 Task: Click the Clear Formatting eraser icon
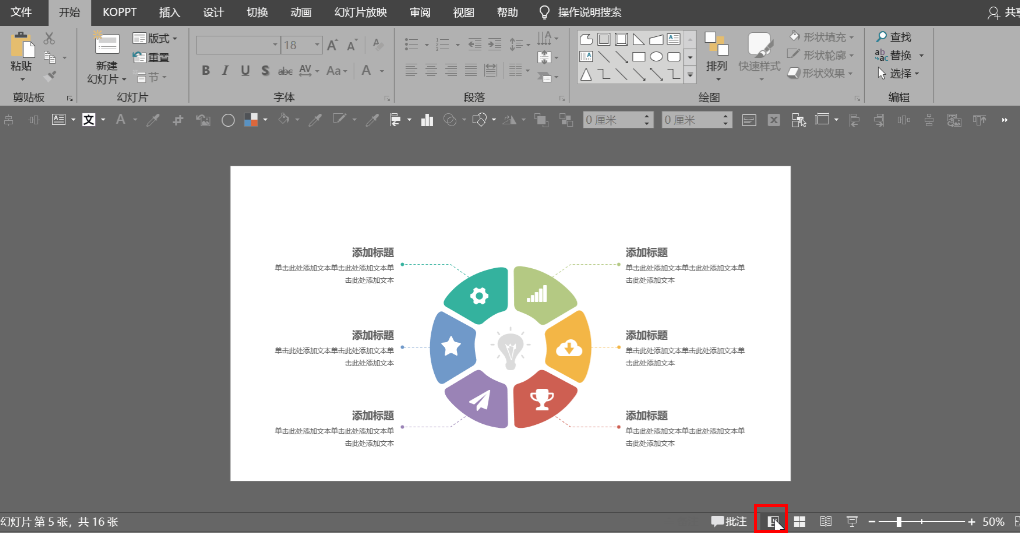[x=377, y=45]
